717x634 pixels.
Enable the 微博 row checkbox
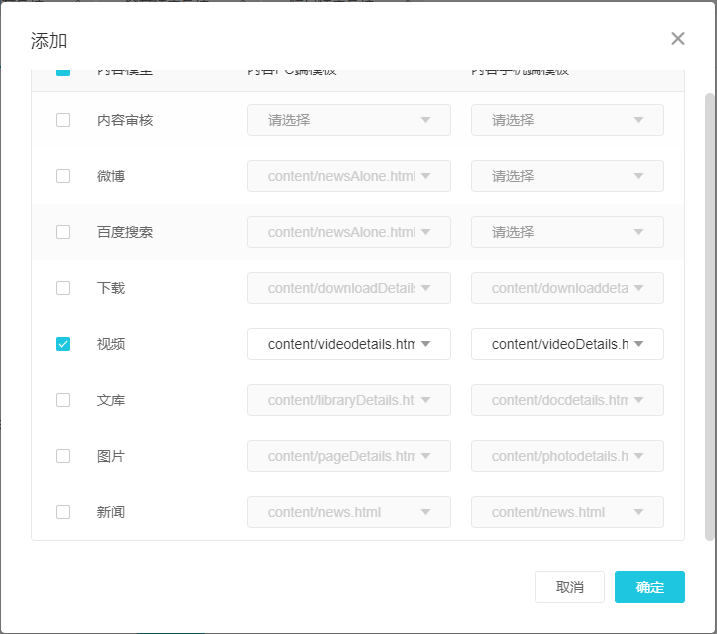click(x=63, y=176)
